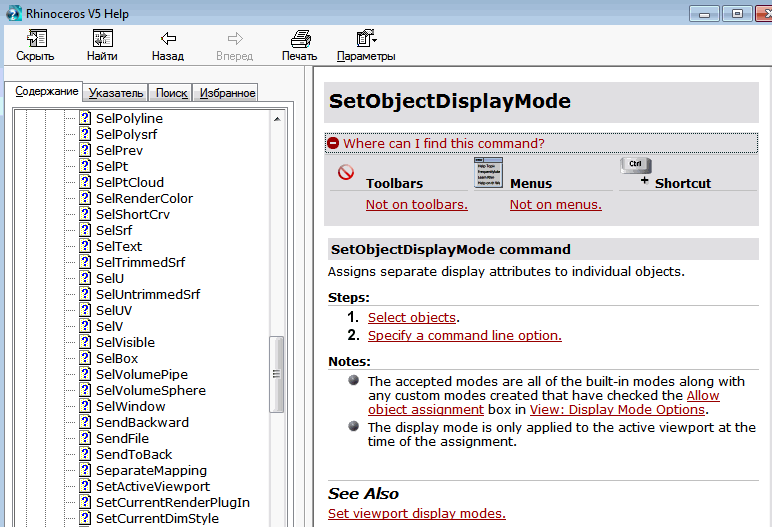The width and height of the screenshot is (772, 527).
Task: Collapse the 'Where can I find this command?' section
Action: coord(333,144)
